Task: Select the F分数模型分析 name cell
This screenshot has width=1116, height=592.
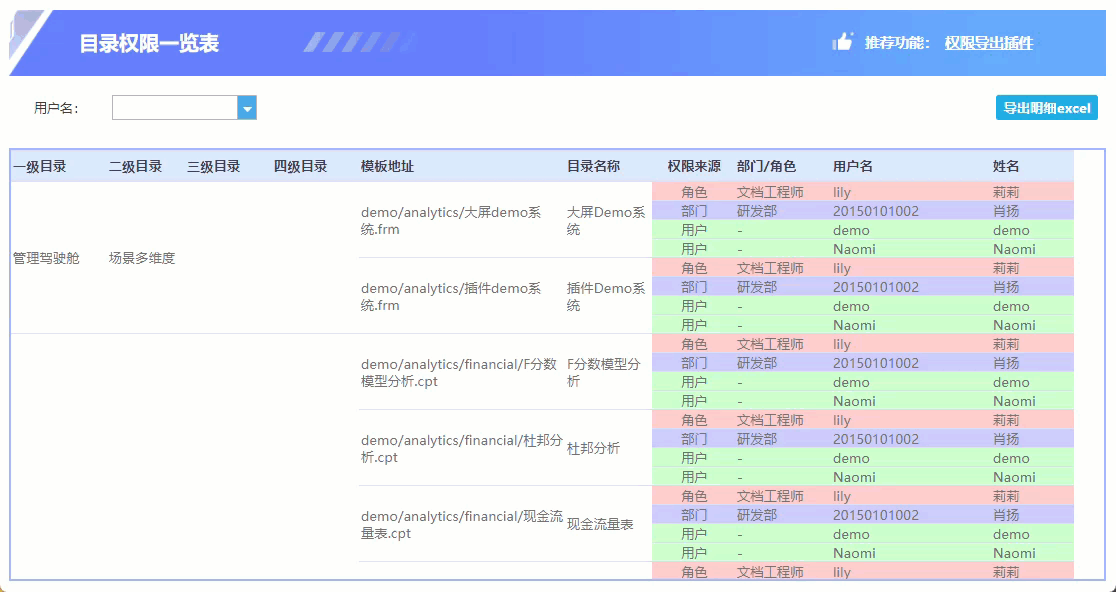Action: pos(604,373)
